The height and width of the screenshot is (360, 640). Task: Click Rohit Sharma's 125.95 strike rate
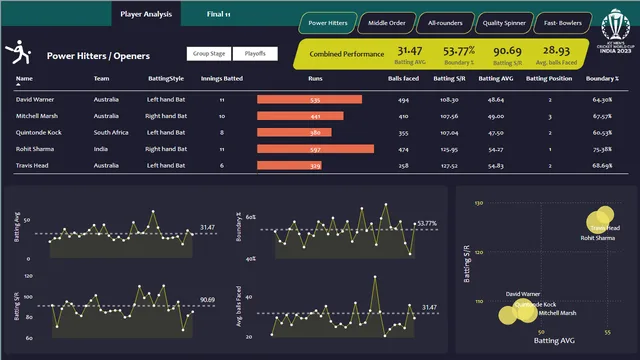coord(449,149)
